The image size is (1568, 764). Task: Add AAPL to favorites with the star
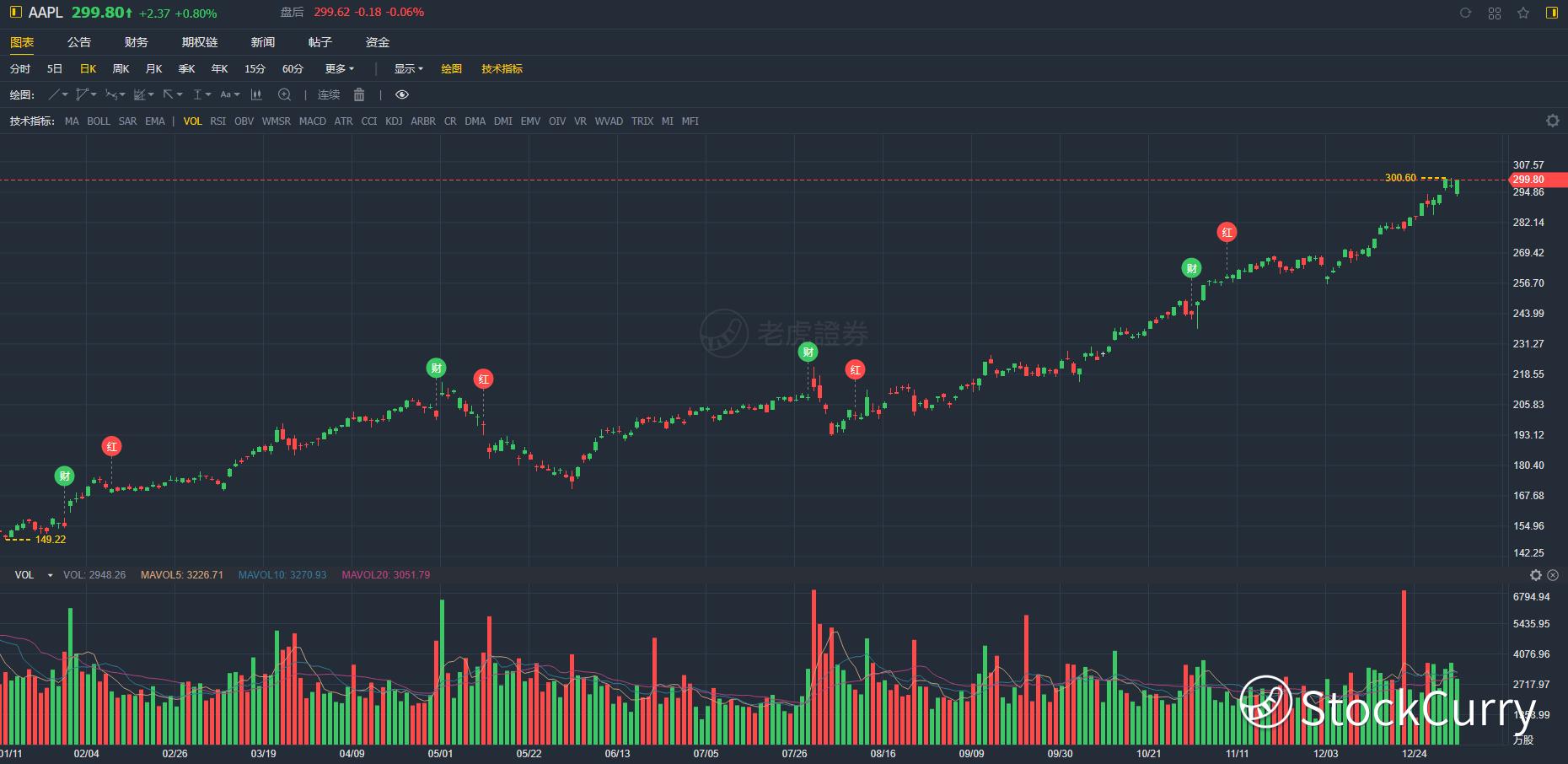pos(1523,13)
